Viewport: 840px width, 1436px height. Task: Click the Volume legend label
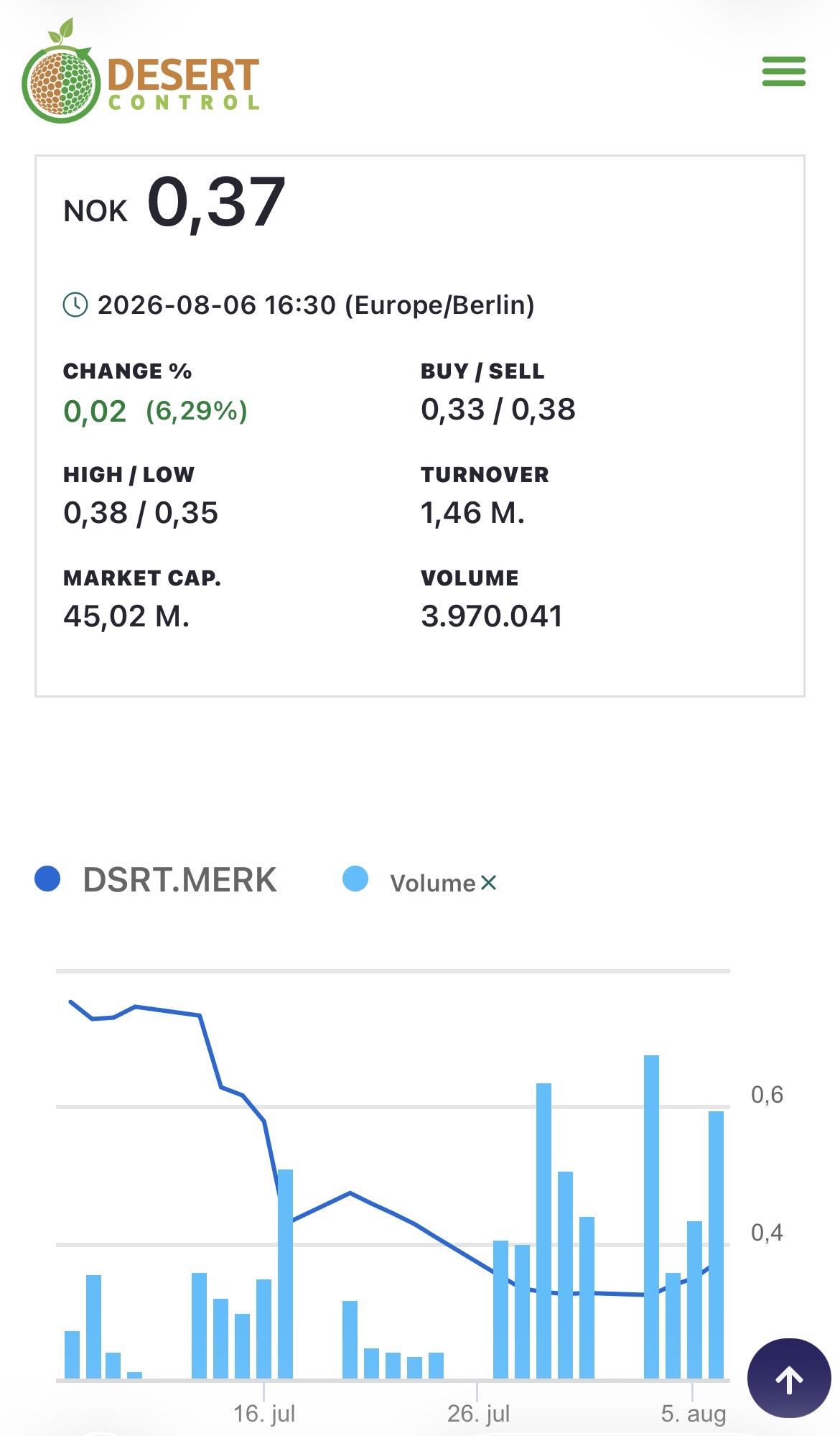point(433,883)
